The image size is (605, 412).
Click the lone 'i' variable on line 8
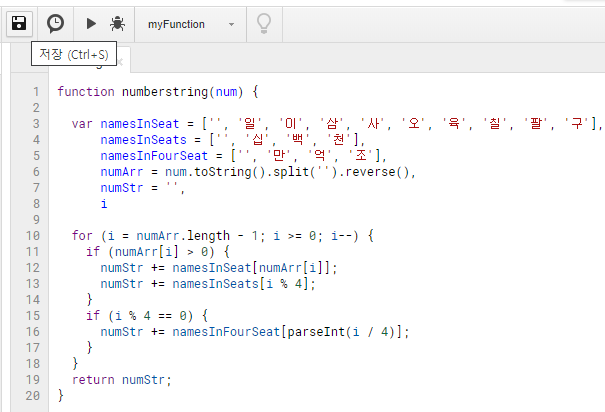click(104, 204)
